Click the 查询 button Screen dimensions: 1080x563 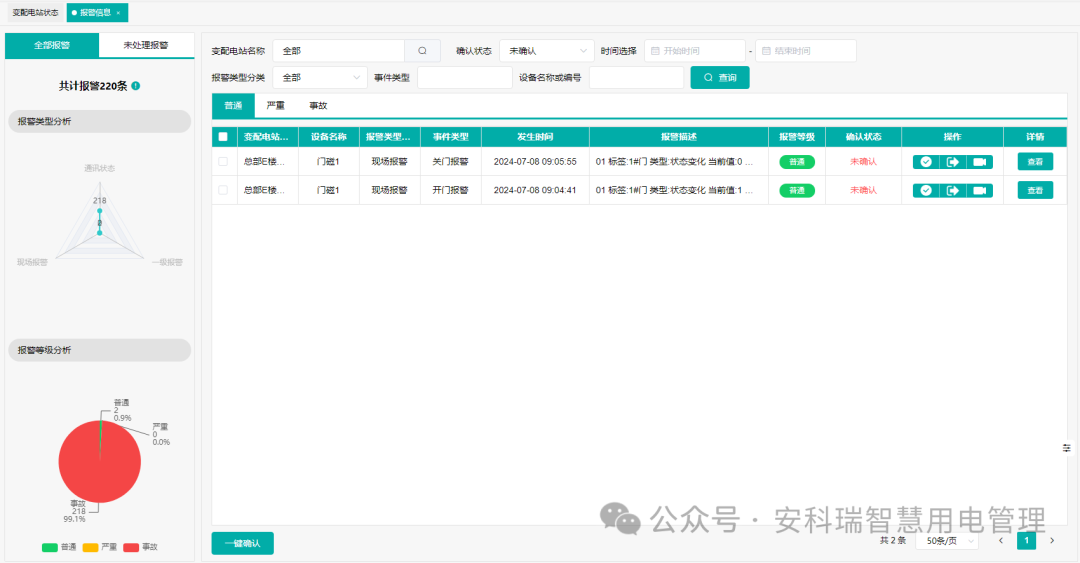coord(720,78)
